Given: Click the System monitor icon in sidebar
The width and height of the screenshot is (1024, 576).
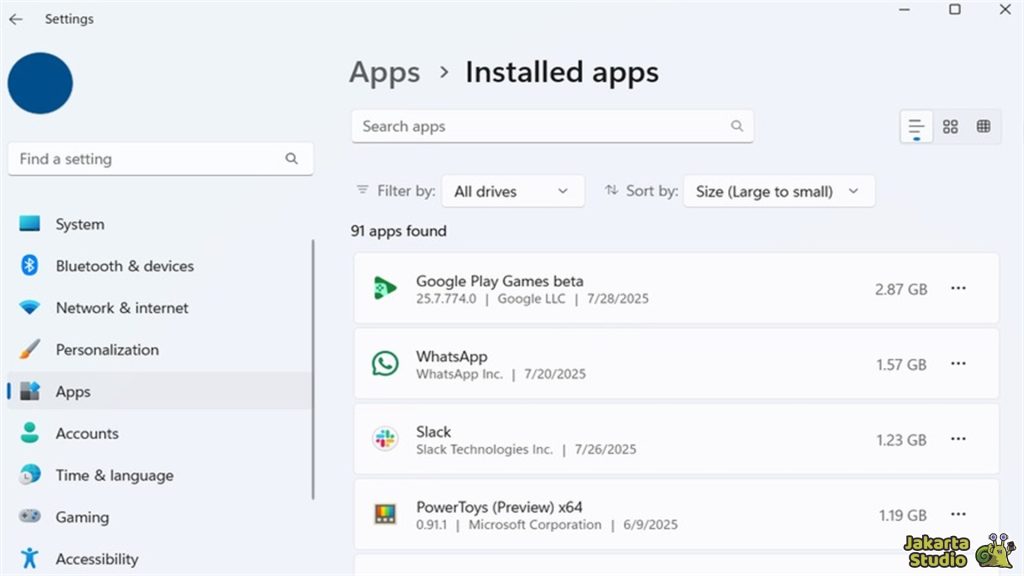Looking at the screenshot, I should click(x=29, y=224).
